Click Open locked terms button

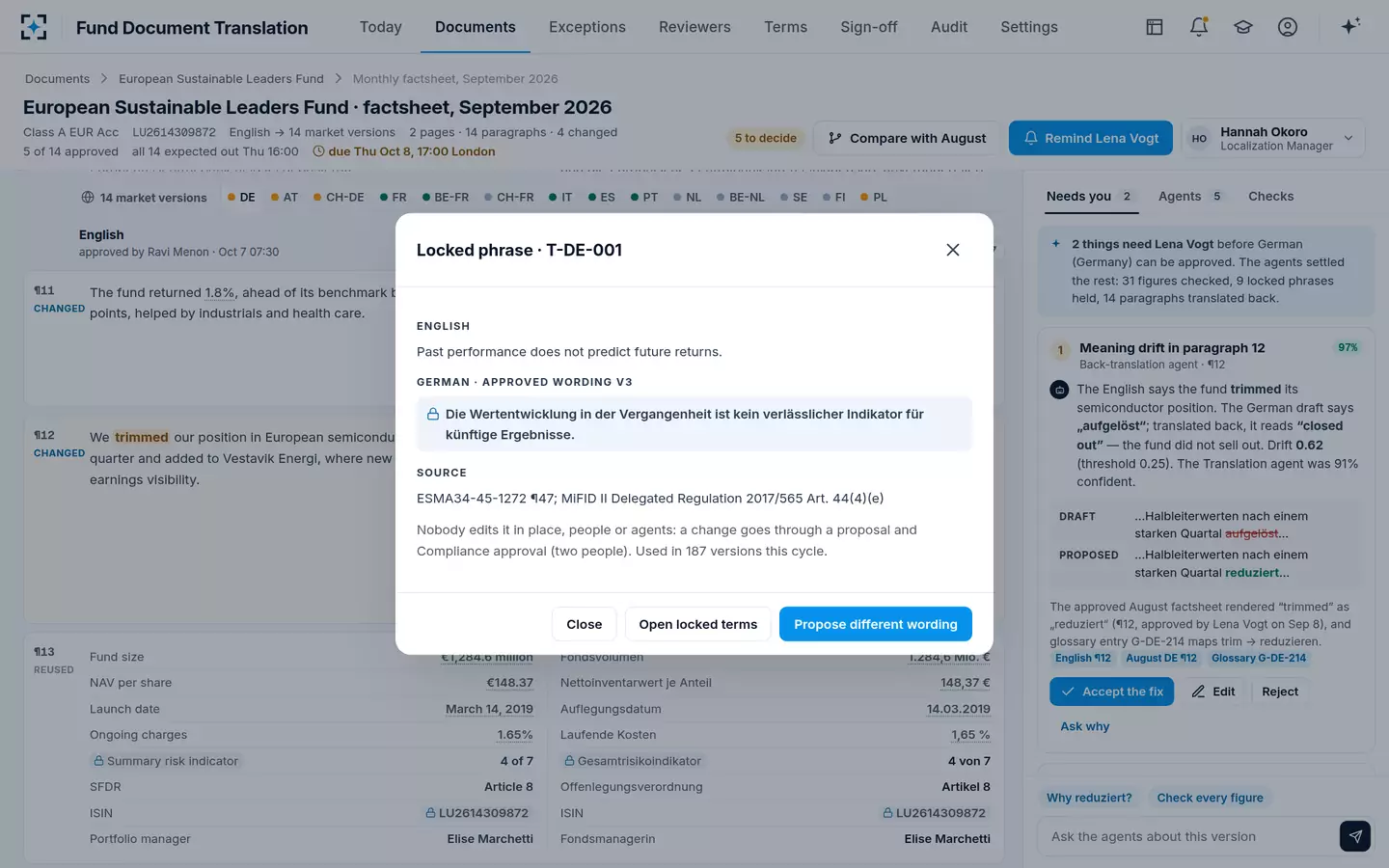coord(698,624)
